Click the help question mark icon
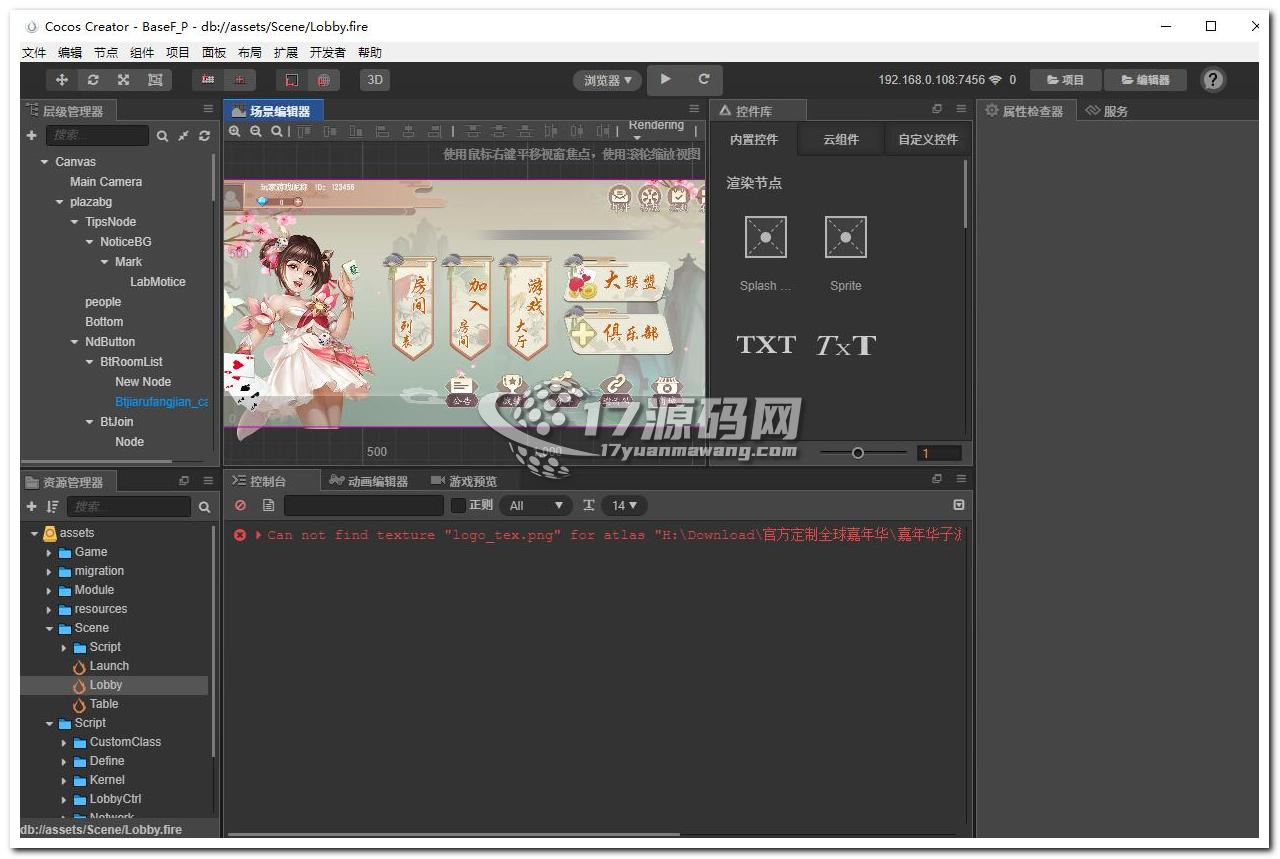 point(1213,80)
